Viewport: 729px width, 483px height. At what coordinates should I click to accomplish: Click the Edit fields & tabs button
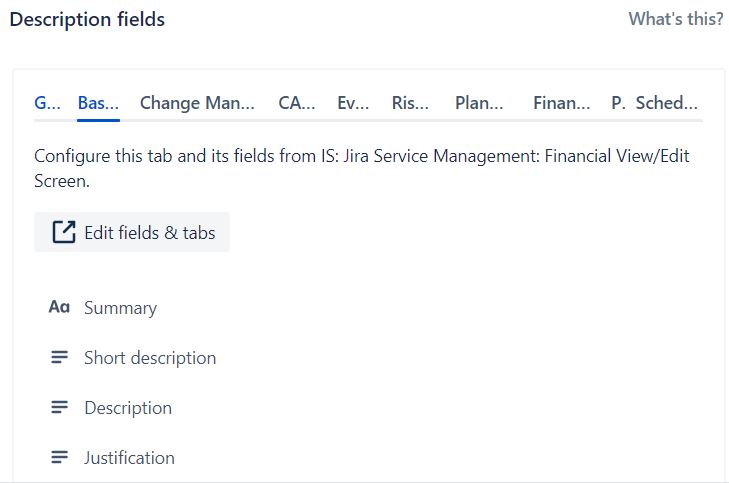[x=132, y=232]
